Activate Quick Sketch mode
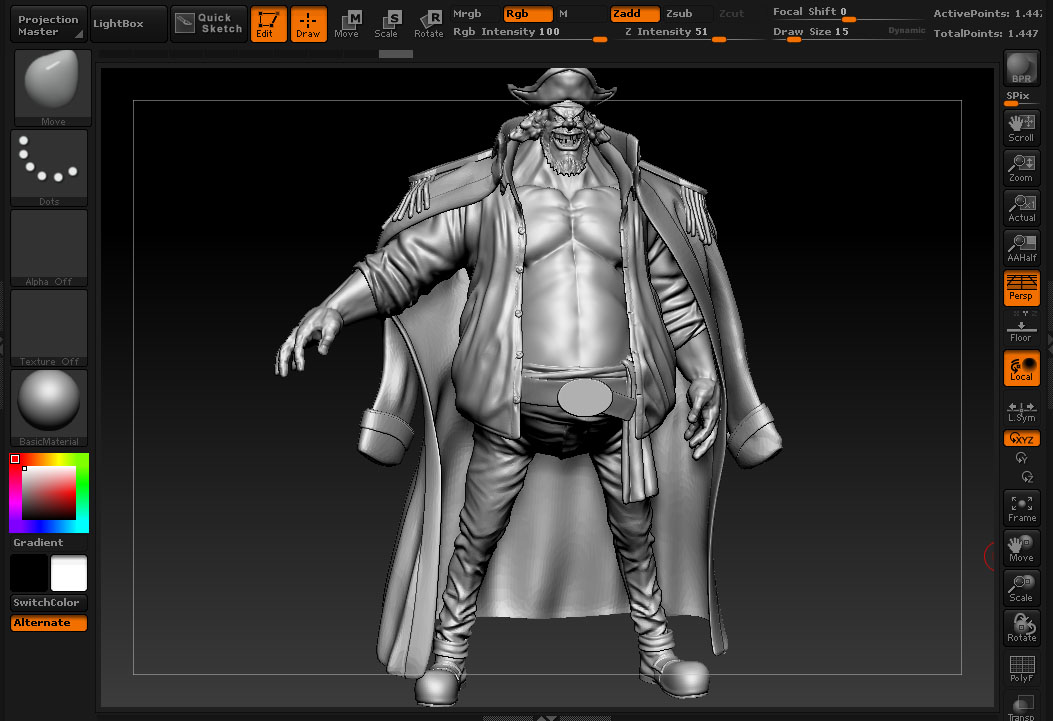The height and width of the screenshot is (721, 1053). (209, 24)
